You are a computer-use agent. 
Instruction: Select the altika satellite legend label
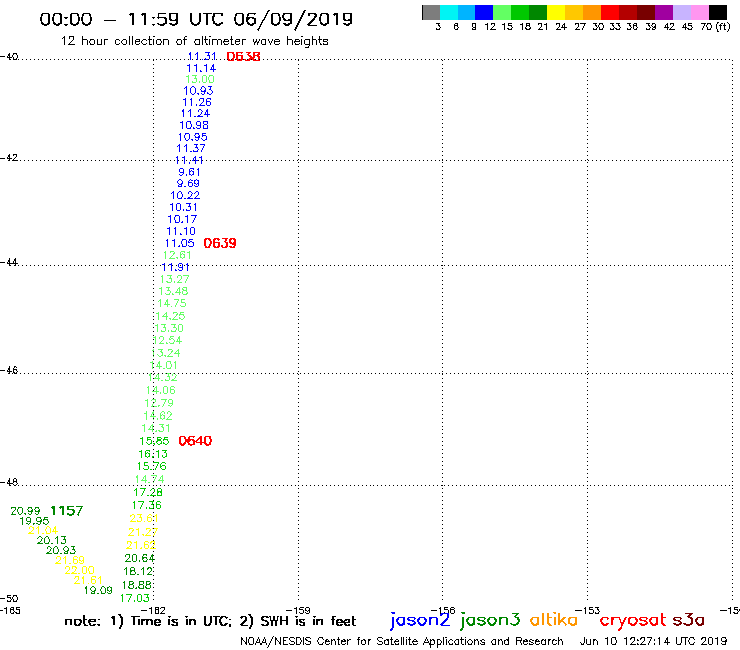[x=554, y=619]
